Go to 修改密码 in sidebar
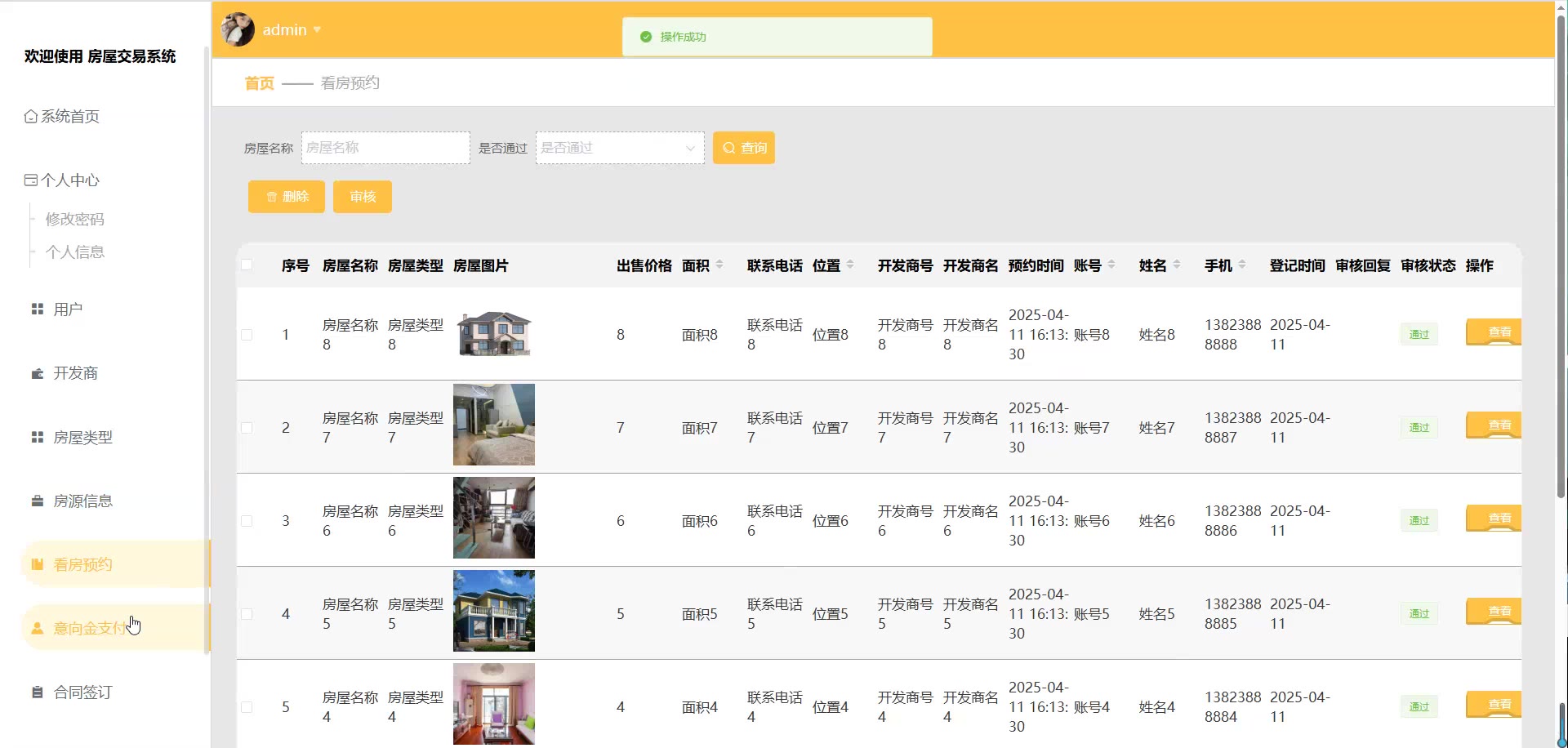This screenshot has height=748, width=1568. (x=75, y=219)
